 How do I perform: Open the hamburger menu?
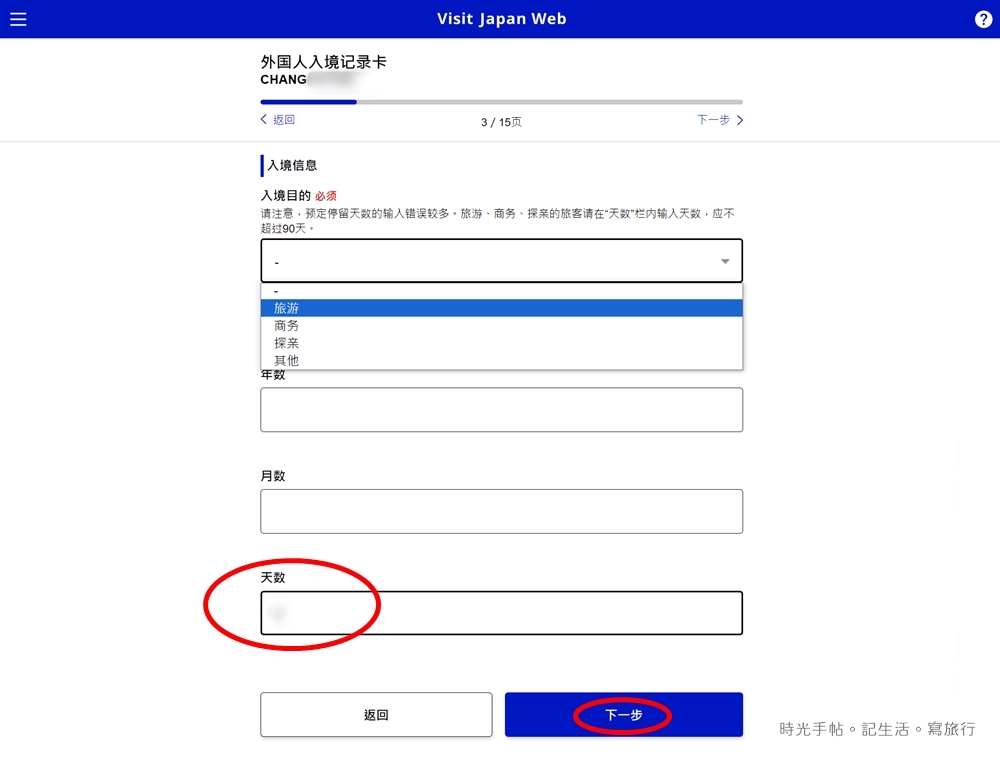[x=18, y=19]
